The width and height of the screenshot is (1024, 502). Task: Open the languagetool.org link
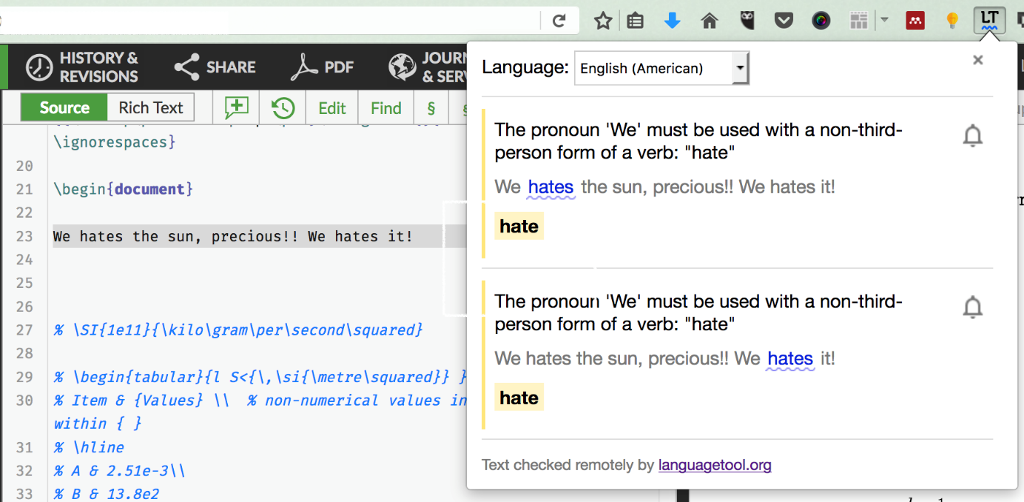(714, 465)
